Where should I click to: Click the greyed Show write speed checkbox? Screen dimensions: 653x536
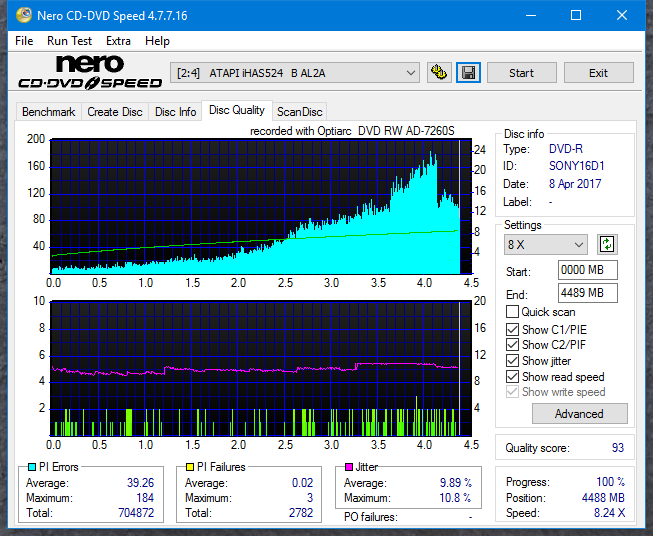coord(512,392)
